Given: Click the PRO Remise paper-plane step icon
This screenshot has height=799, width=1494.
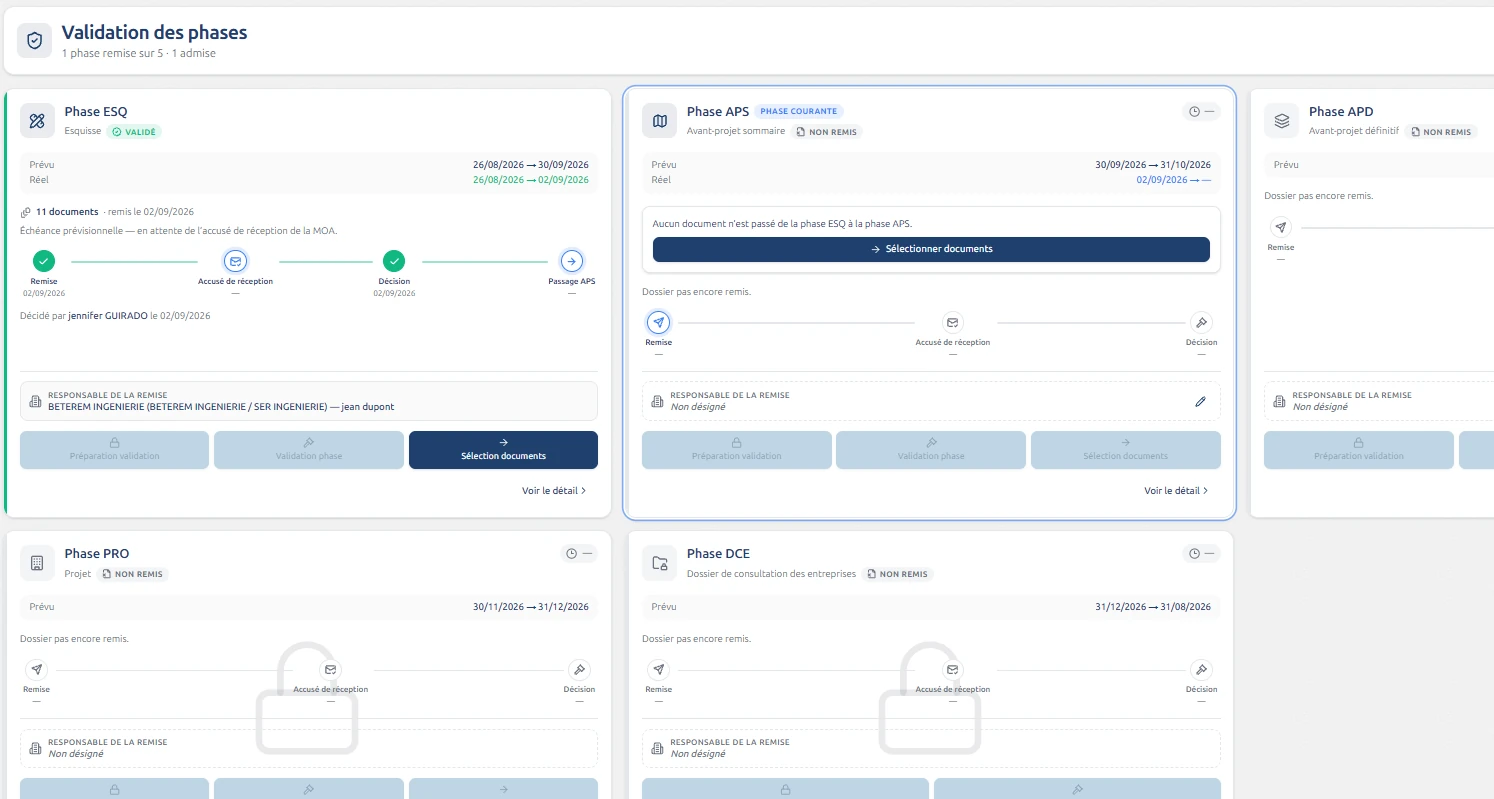Looking at the screenshot, I should (x=36, y=669).
